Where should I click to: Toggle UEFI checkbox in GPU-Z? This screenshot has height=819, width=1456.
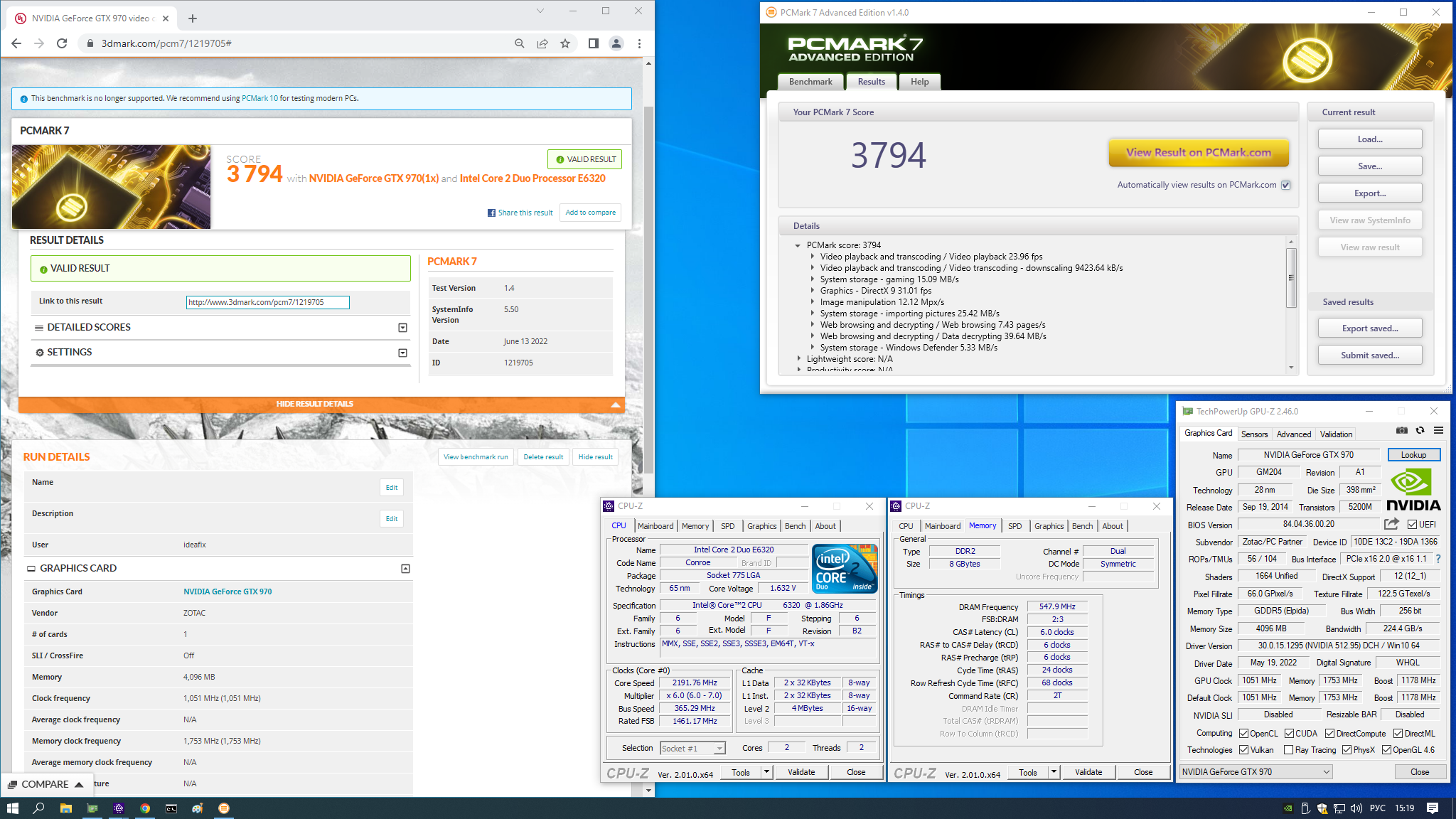coord(1412,525)
